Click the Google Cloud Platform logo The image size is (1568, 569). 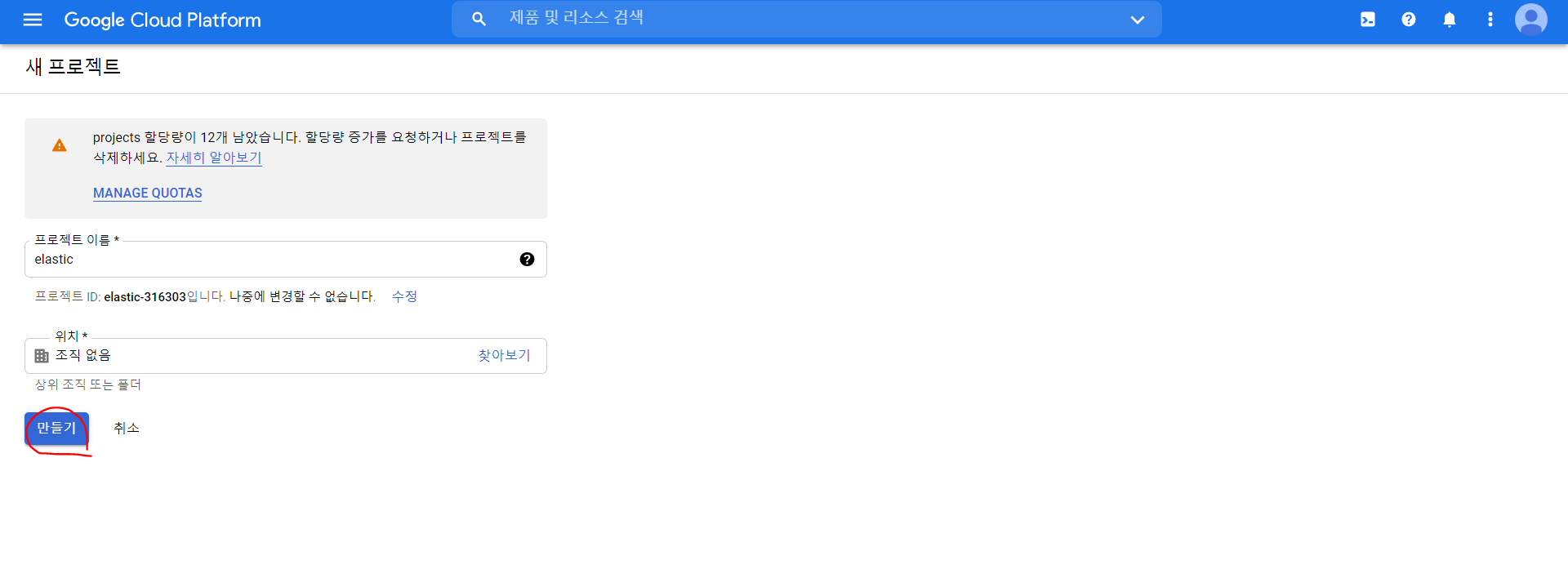(x=163, y=20)
